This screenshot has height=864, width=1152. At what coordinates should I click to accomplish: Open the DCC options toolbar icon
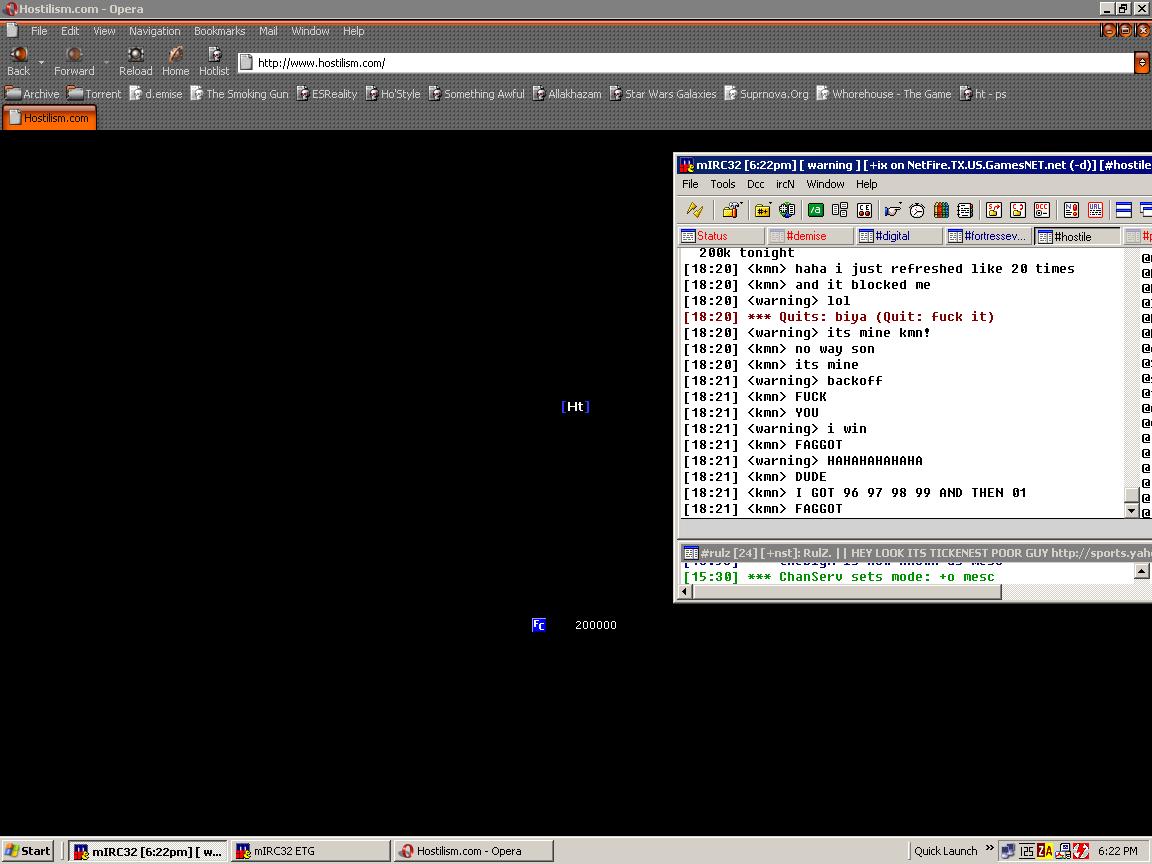coord(1042,210)
